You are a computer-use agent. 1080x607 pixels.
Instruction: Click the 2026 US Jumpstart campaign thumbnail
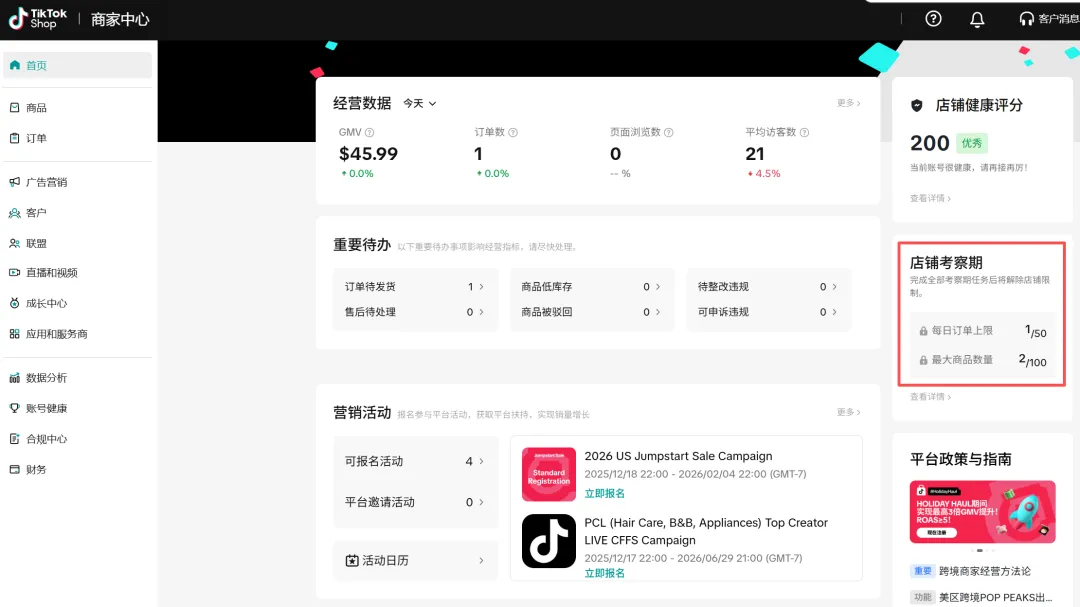coord(549,474)
